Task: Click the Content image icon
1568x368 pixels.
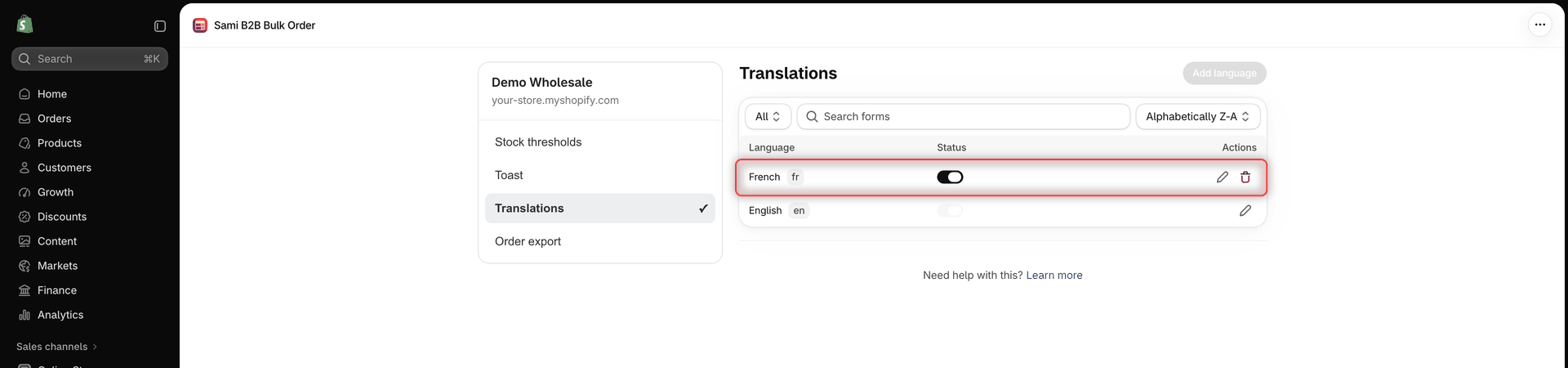Action: tap(24, 241)
